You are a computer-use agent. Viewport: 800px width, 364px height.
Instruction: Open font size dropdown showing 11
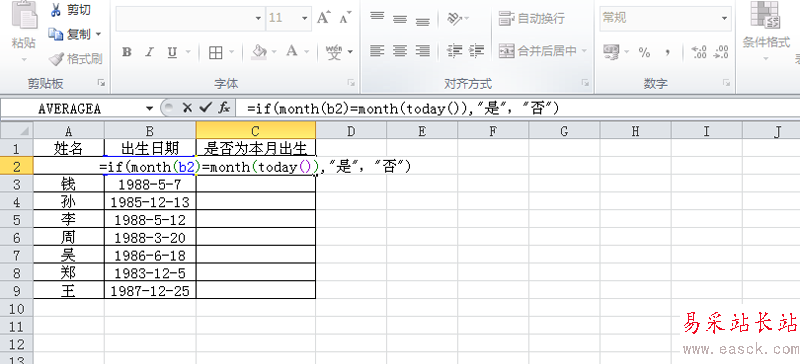(304, 18)
